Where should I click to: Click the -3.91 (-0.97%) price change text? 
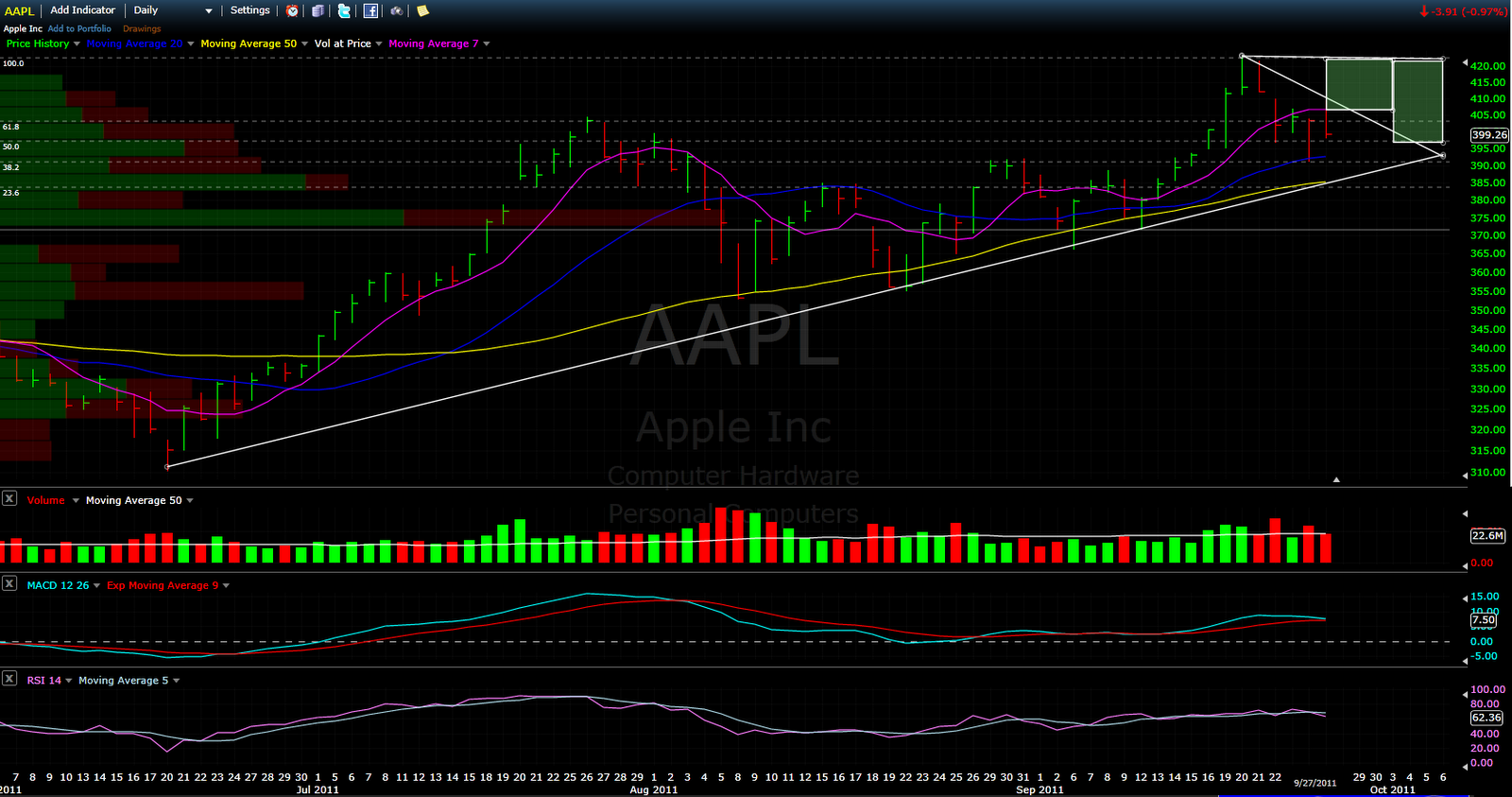pos(1469,11)
